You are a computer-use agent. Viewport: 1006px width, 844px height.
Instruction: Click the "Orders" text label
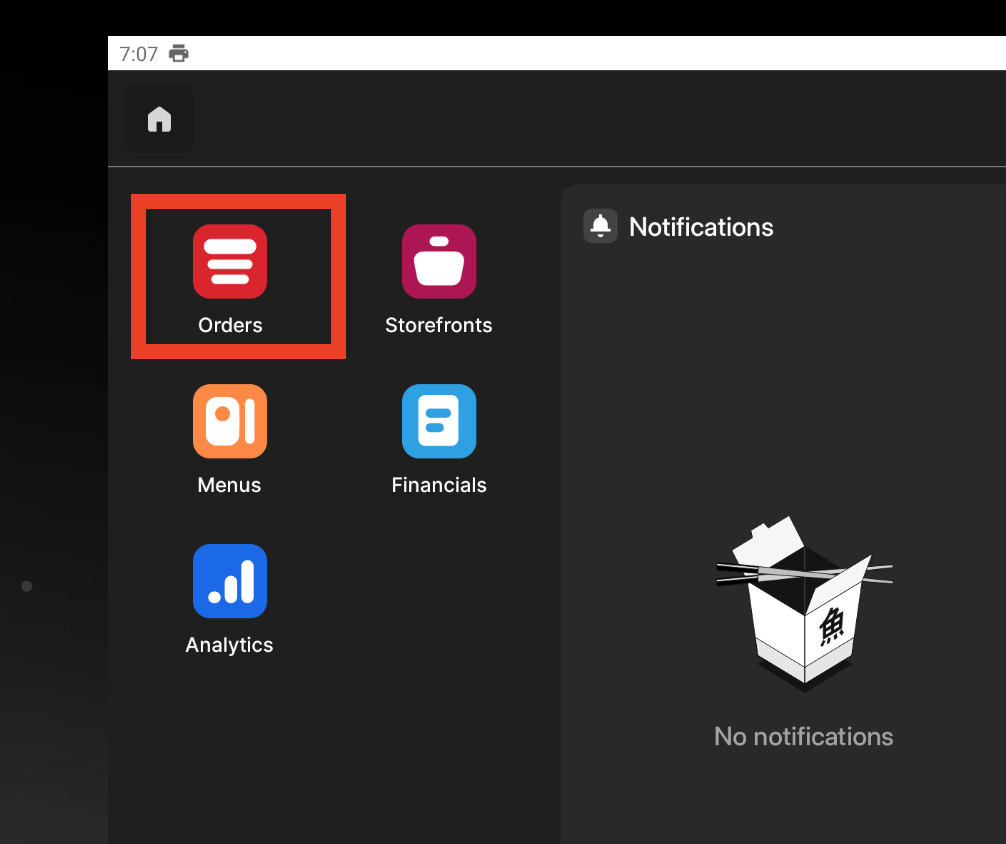point(230,325)
